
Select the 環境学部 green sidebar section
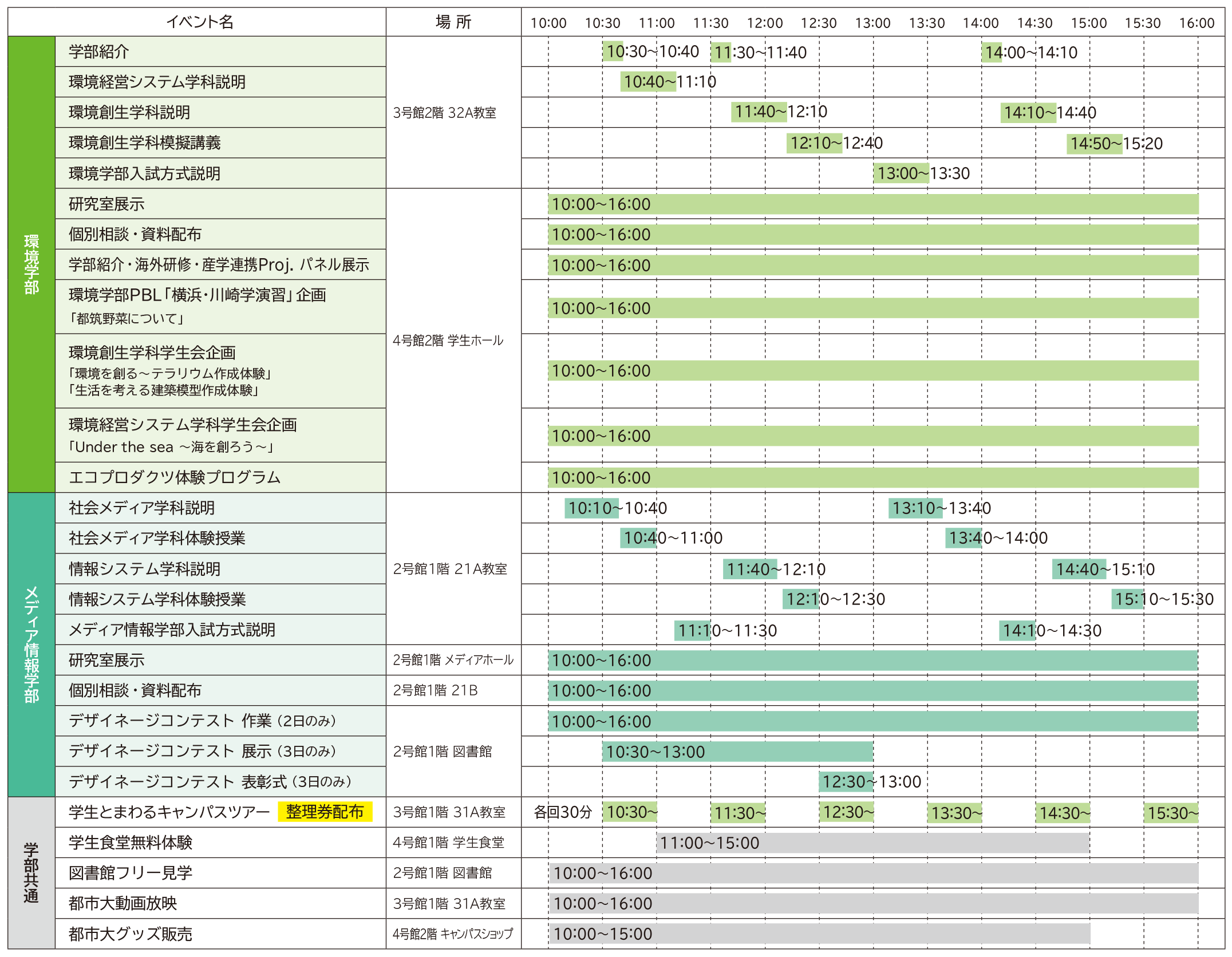point(31,264)
